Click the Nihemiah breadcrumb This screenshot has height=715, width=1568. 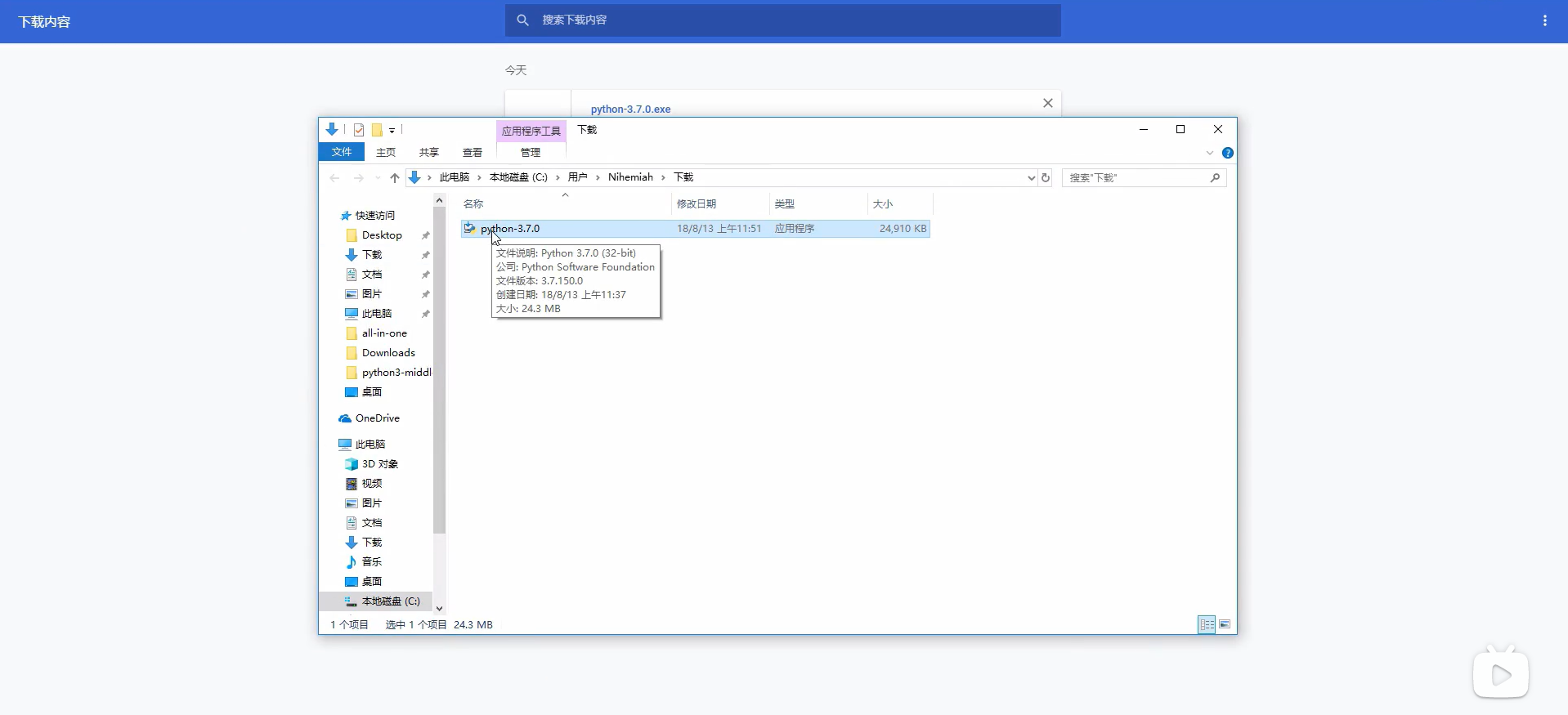[630, 177]
